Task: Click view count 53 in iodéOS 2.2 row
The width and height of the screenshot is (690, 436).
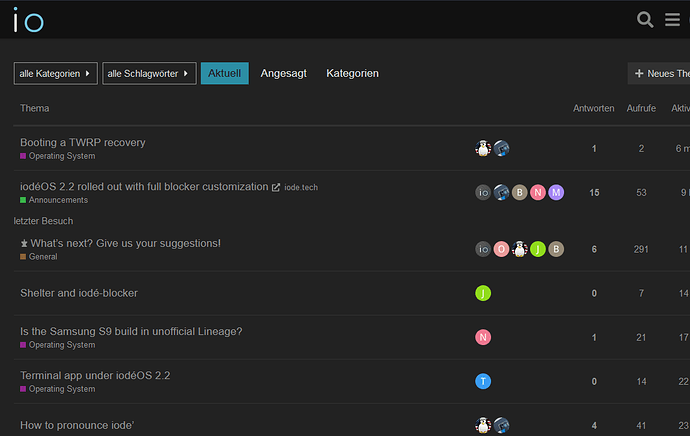Action: [641, 193]
